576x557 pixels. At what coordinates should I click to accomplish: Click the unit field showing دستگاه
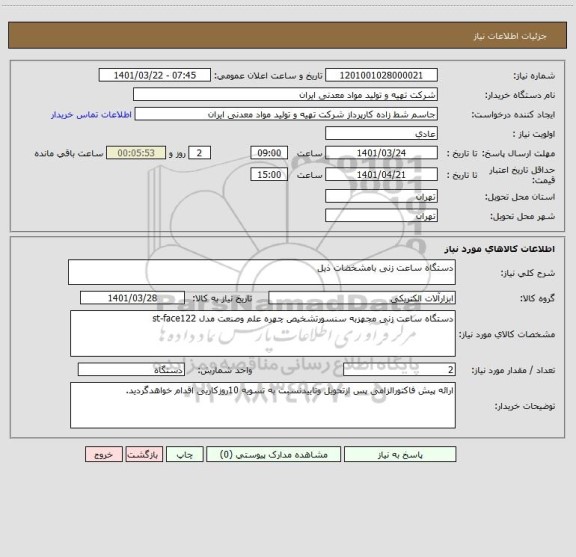click(131, 370)
